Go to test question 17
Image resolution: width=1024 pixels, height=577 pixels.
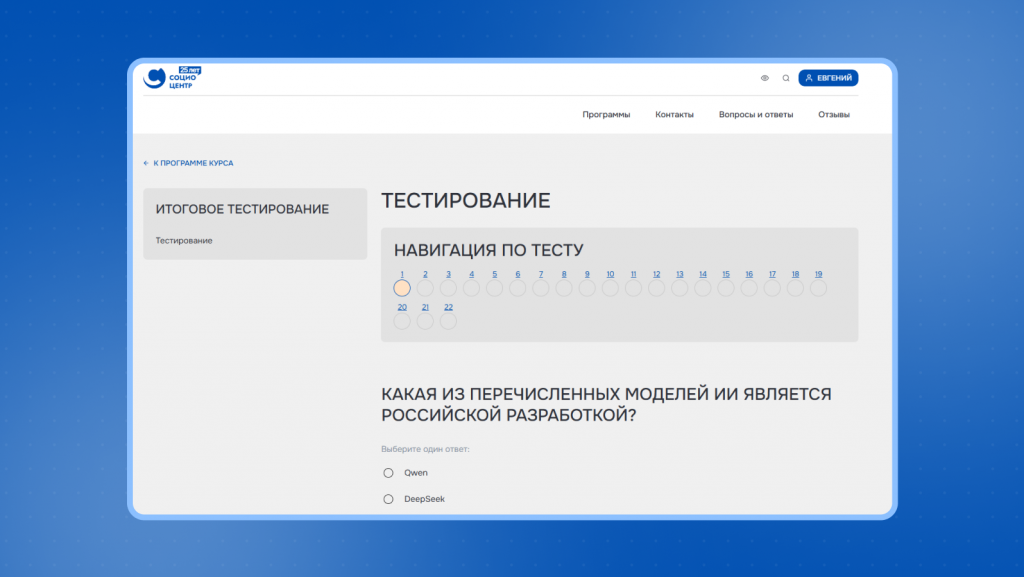(x=772, y=274)
